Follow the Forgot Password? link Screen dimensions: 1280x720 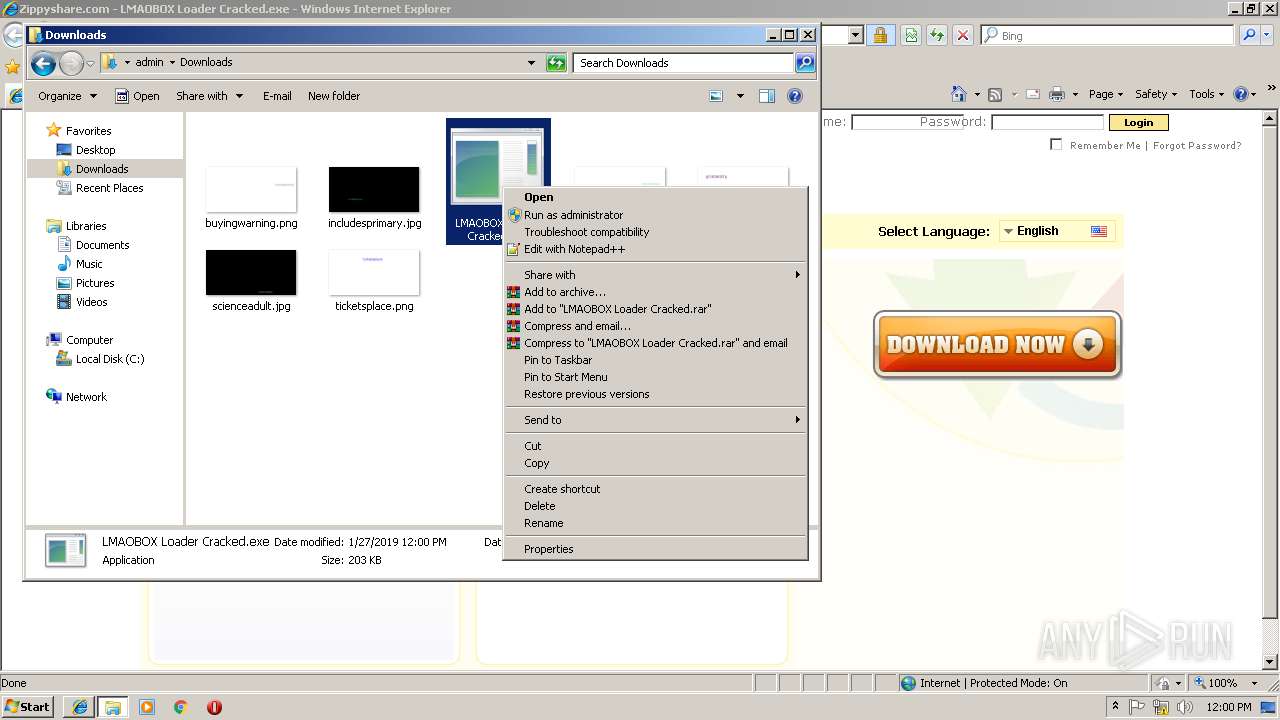1197,145
